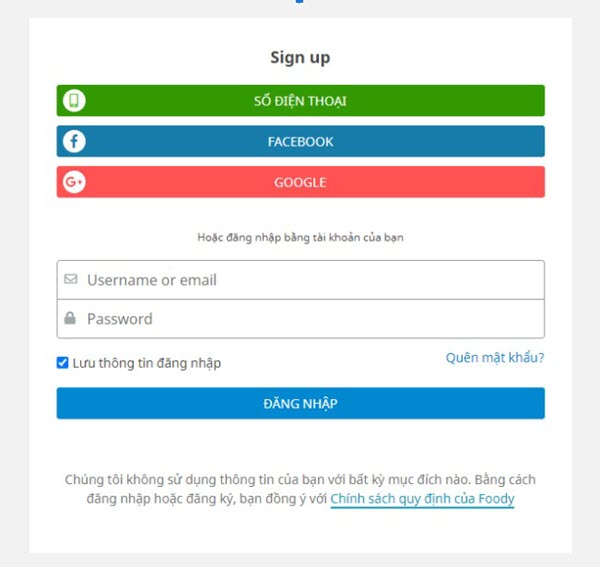Click the phone icon on the green button
600x567 pixels.
[74, 101]
